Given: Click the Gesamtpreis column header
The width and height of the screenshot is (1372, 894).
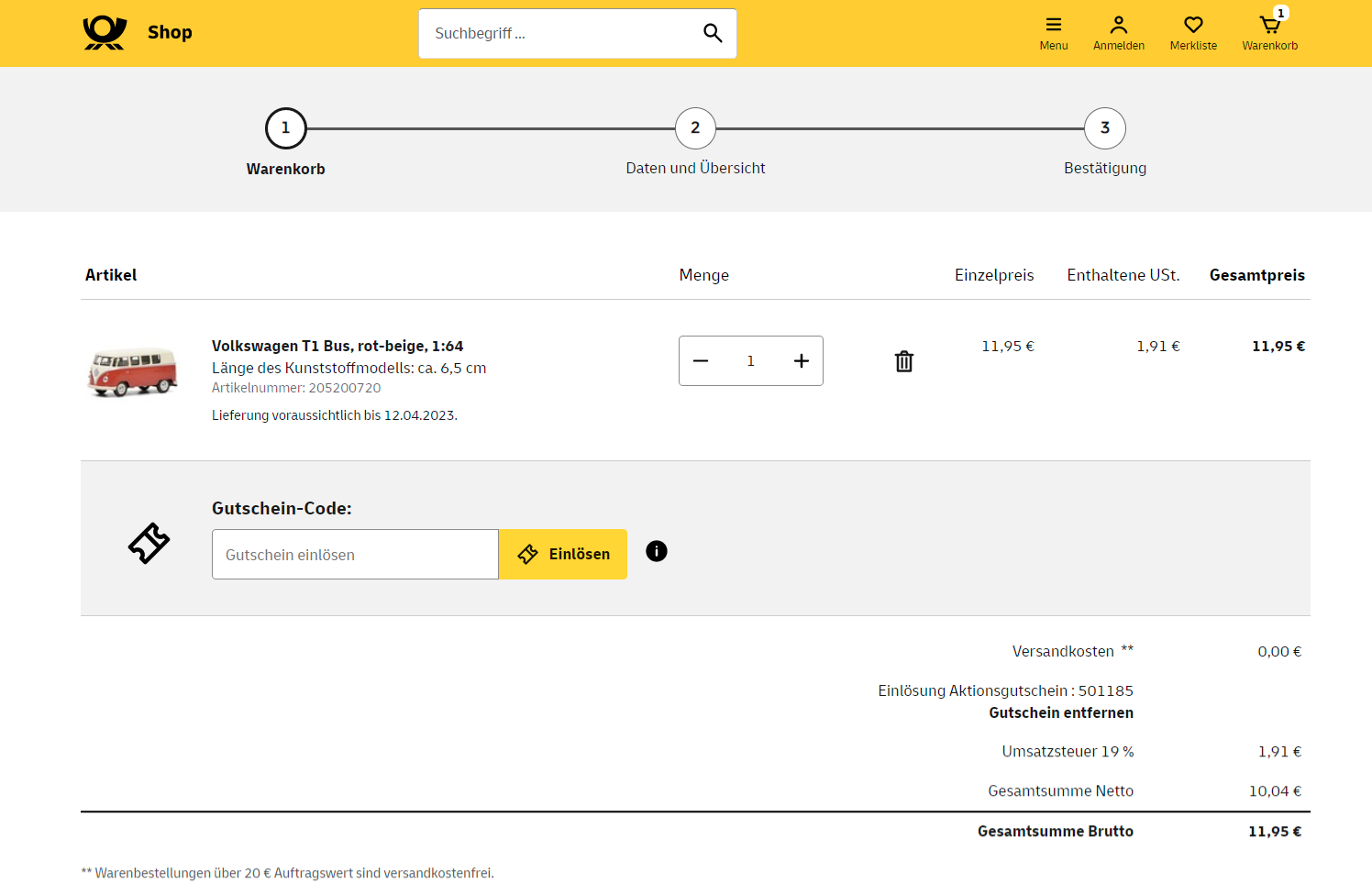Looking at the screenshot, I should click(1257, 275).
